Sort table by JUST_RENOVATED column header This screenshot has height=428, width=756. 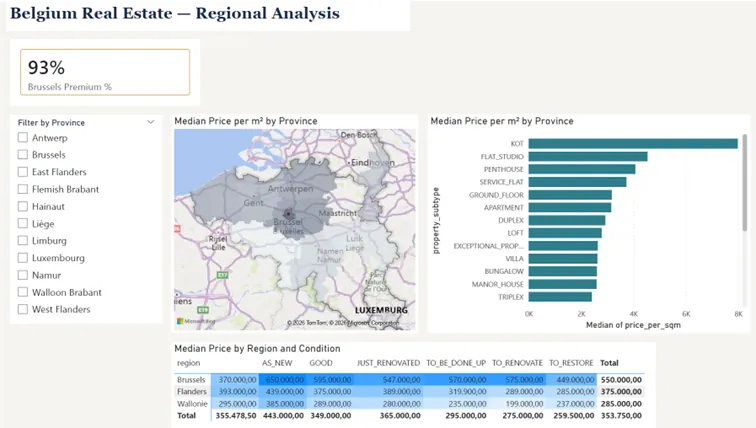pyautogui.click(x=389, y=363)
